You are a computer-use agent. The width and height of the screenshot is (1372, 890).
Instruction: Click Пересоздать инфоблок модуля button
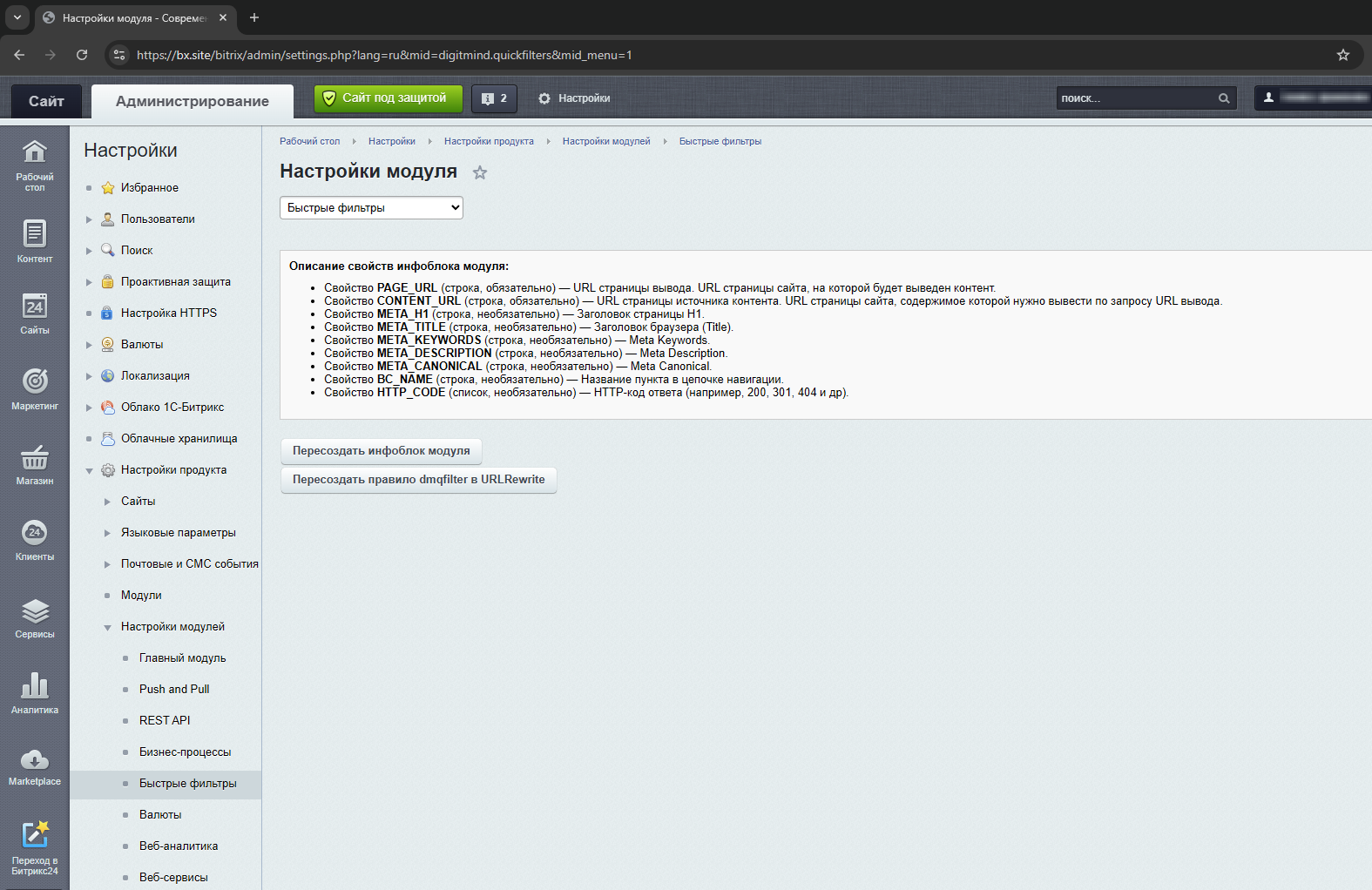(x=381, y=451)
